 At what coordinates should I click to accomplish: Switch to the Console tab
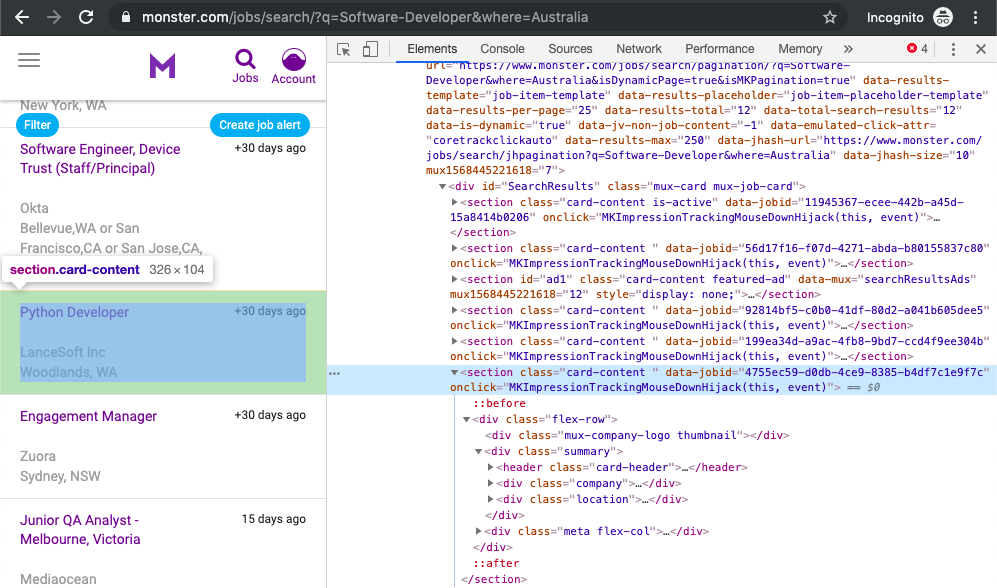(x=502, y=49)
